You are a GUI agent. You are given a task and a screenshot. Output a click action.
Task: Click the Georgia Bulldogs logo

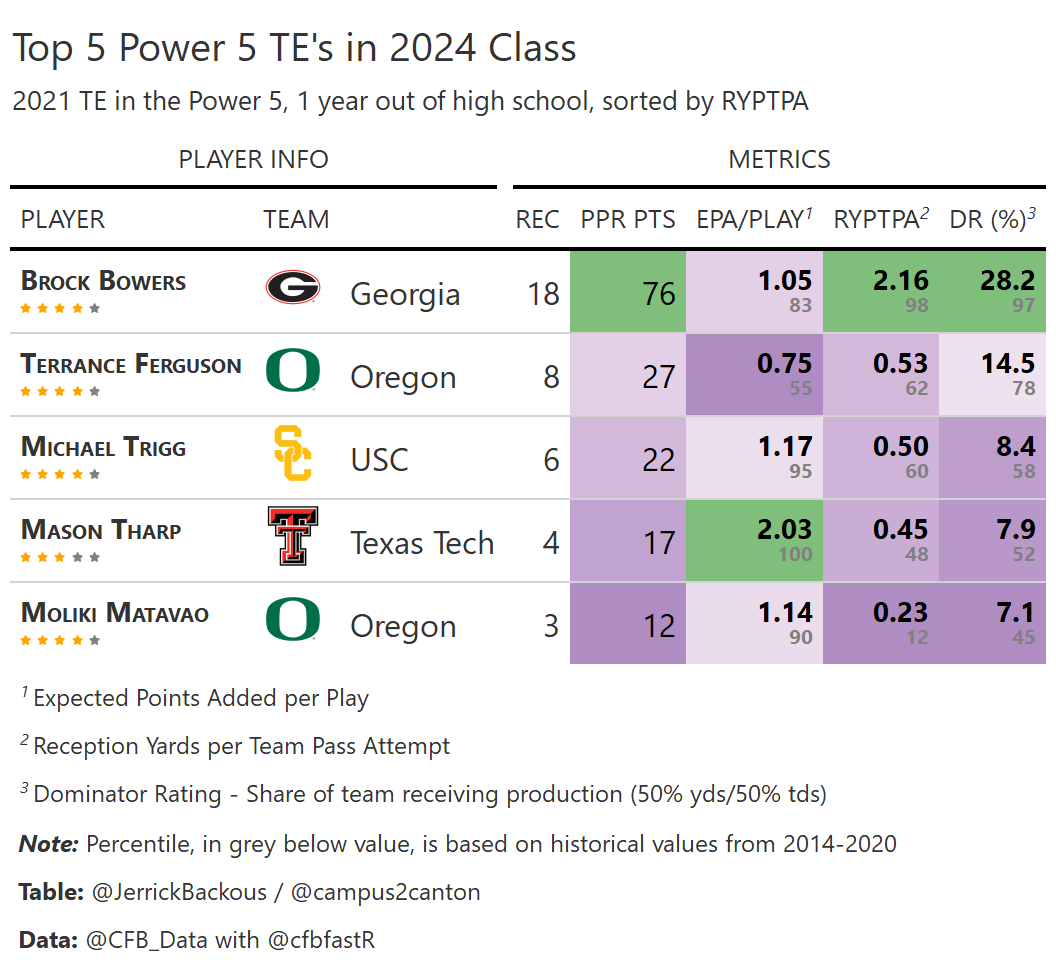(292, 288)
